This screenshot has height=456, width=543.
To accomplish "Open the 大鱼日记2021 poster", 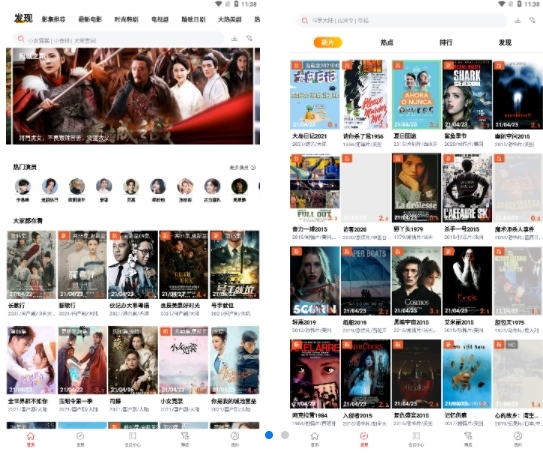I will (x=315, y=95).
